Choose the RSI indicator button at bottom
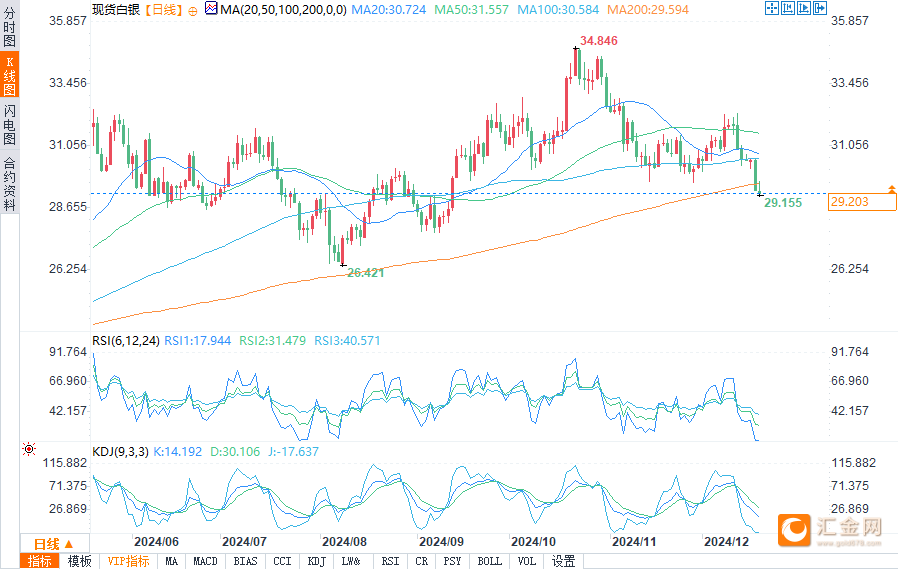 pos(391,562)
